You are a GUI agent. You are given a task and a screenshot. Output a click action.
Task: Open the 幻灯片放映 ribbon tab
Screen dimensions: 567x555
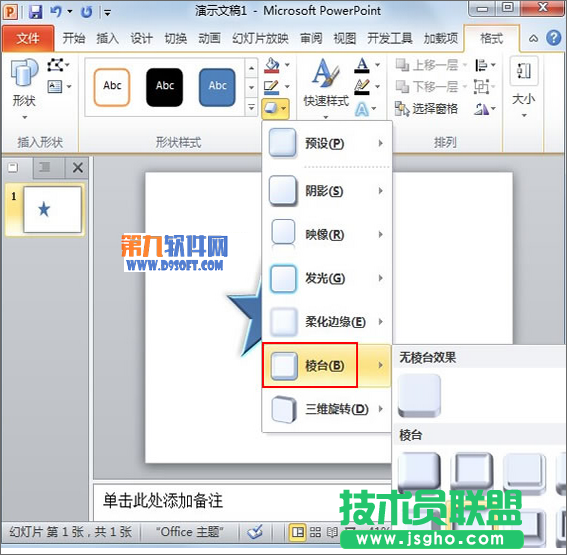tap(260, 38)
